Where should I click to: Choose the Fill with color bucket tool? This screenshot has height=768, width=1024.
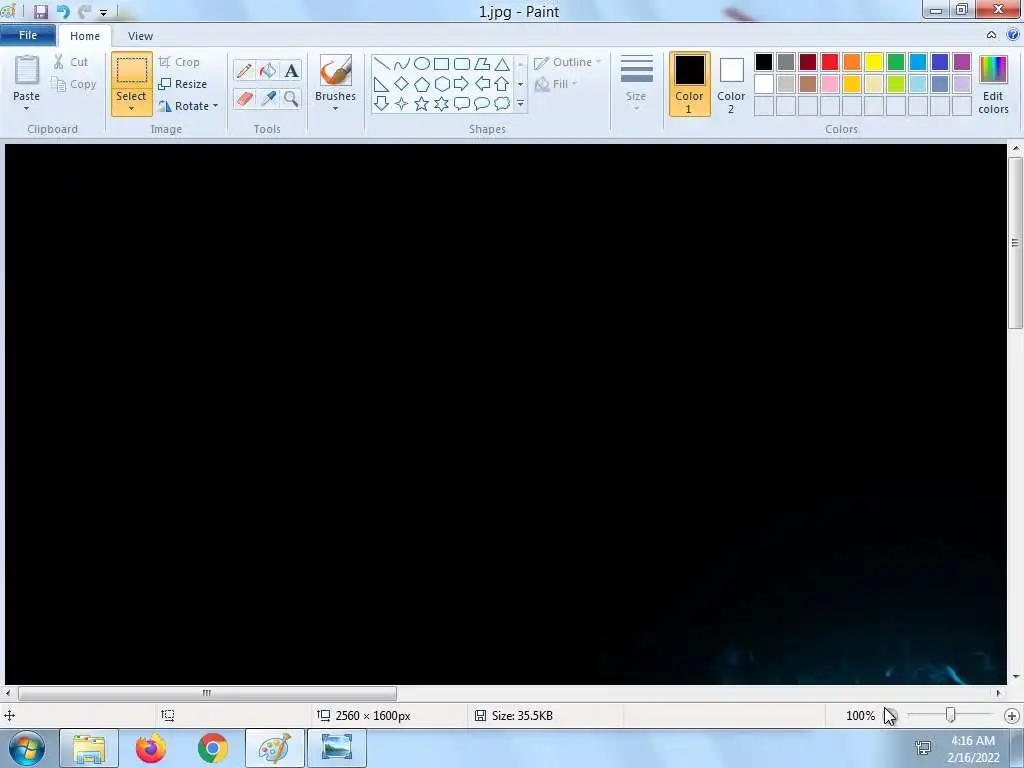point(268,71)
